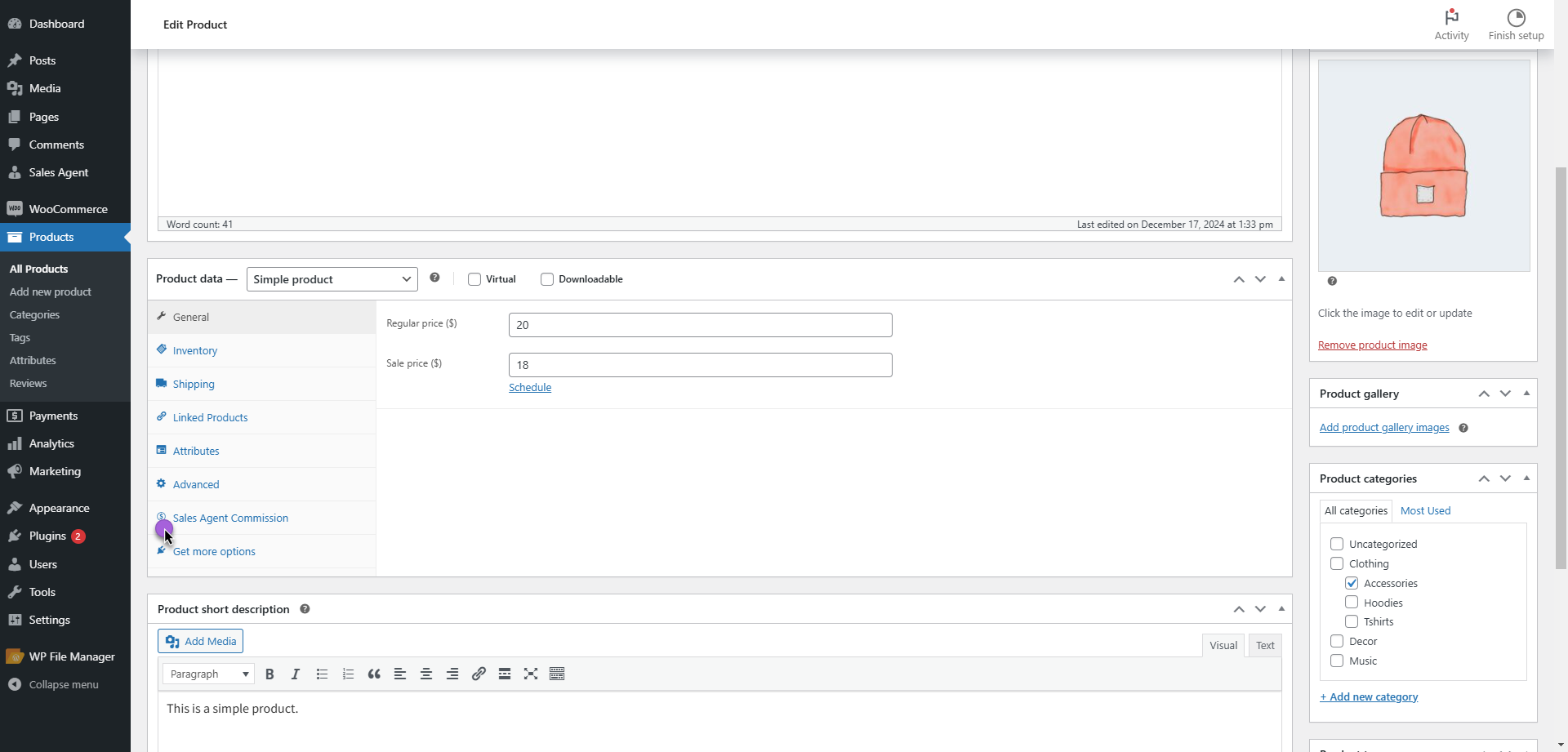Add a blockquote to short description

click(x=374, y=674)
